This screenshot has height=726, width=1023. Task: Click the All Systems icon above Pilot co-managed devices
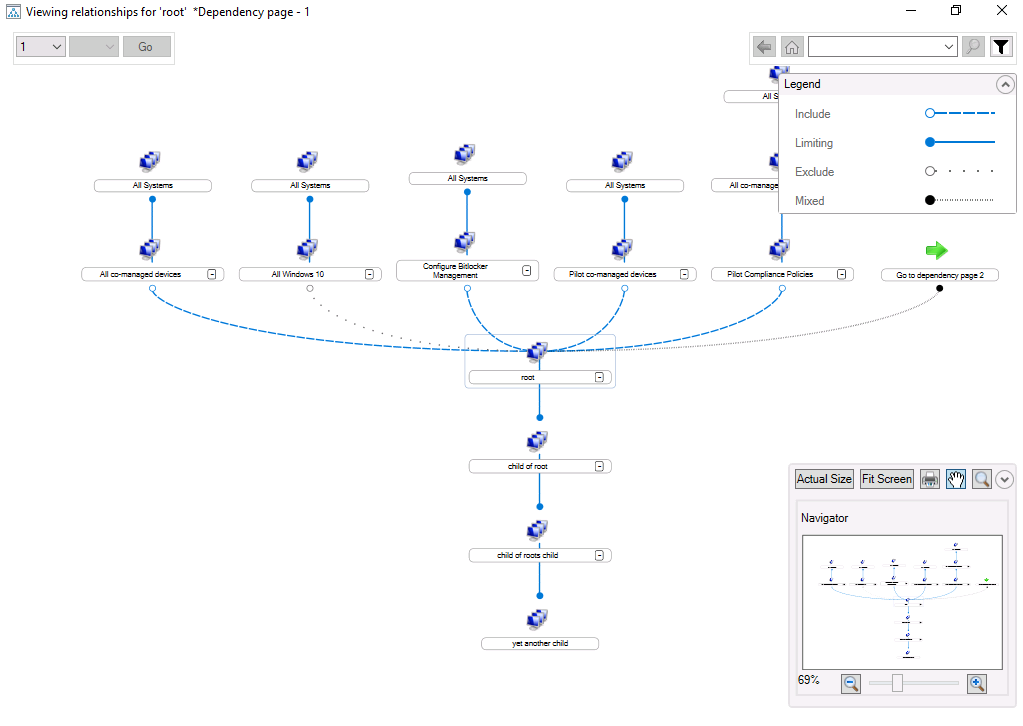622,160
